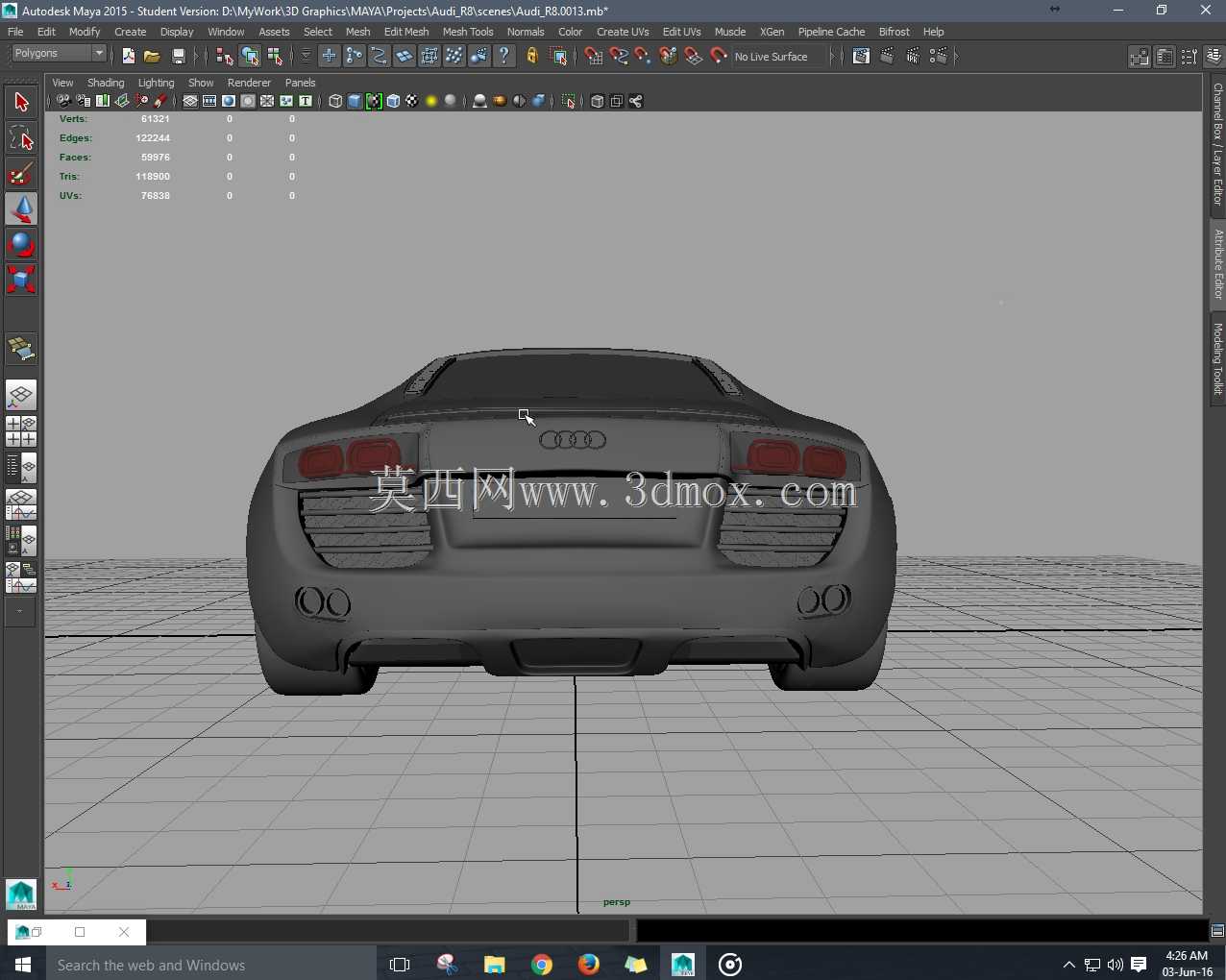Open the Shading viewport menu
Screen dimensions: 1226x980
pos(106,83)
